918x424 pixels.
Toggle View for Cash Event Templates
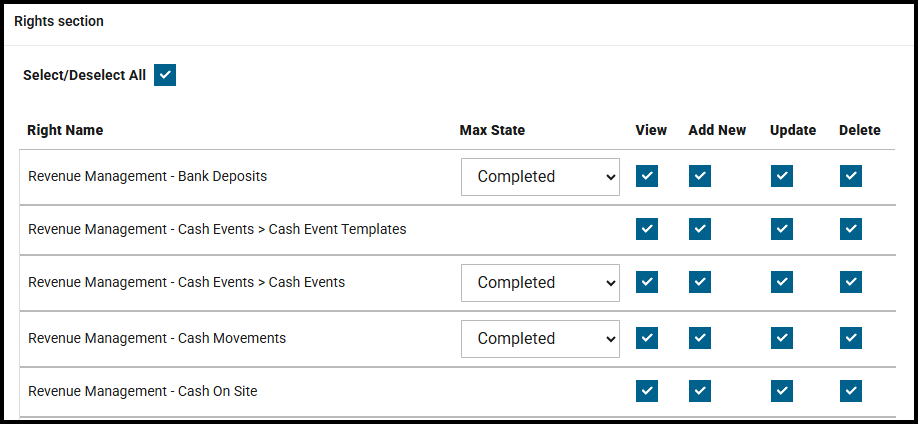pyautogui.click(x=647, y=229)
